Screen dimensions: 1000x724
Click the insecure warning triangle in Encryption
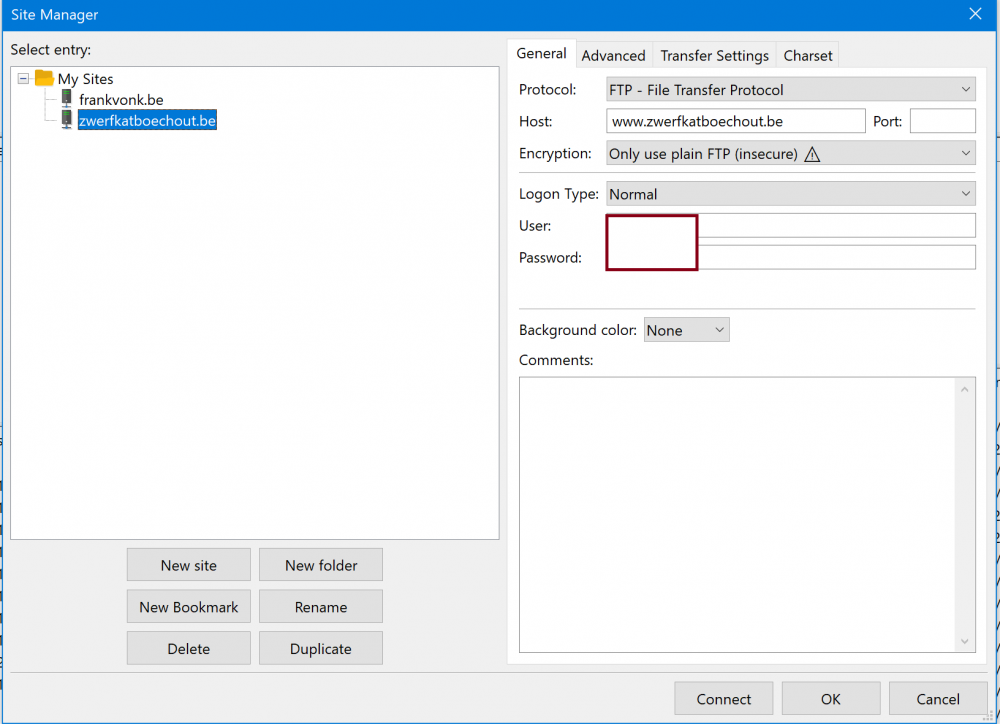812,154
